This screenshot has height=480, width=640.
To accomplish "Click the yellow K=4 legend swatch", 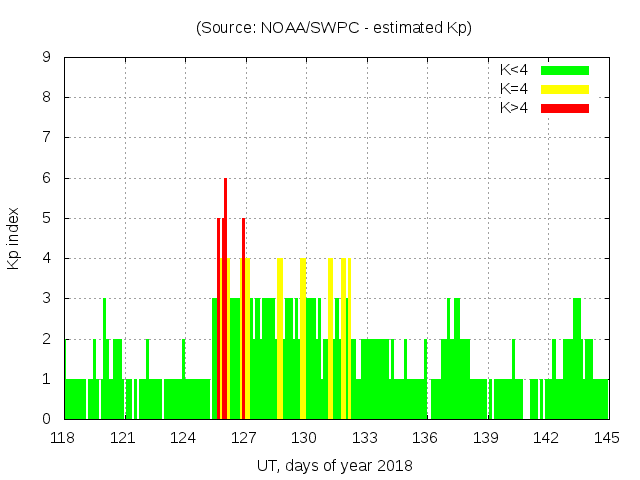I will coord(565,89).
